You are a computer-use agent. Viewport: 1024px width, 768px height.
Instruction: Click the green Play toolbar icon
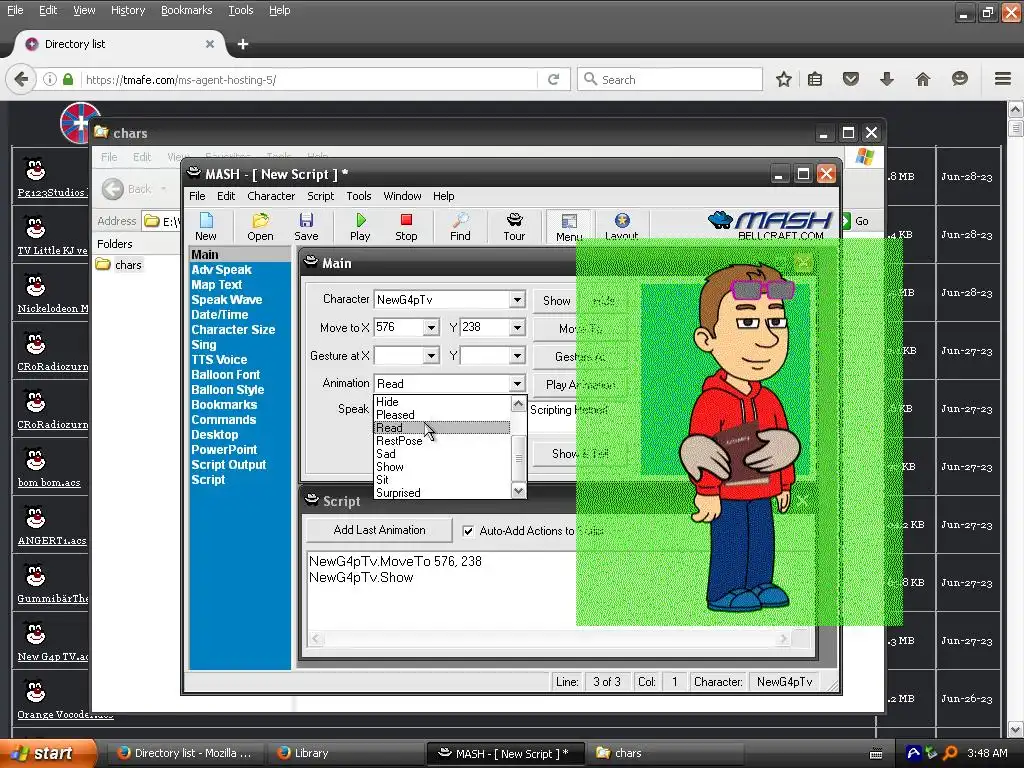pyautogui.click(x=360, y=226)
